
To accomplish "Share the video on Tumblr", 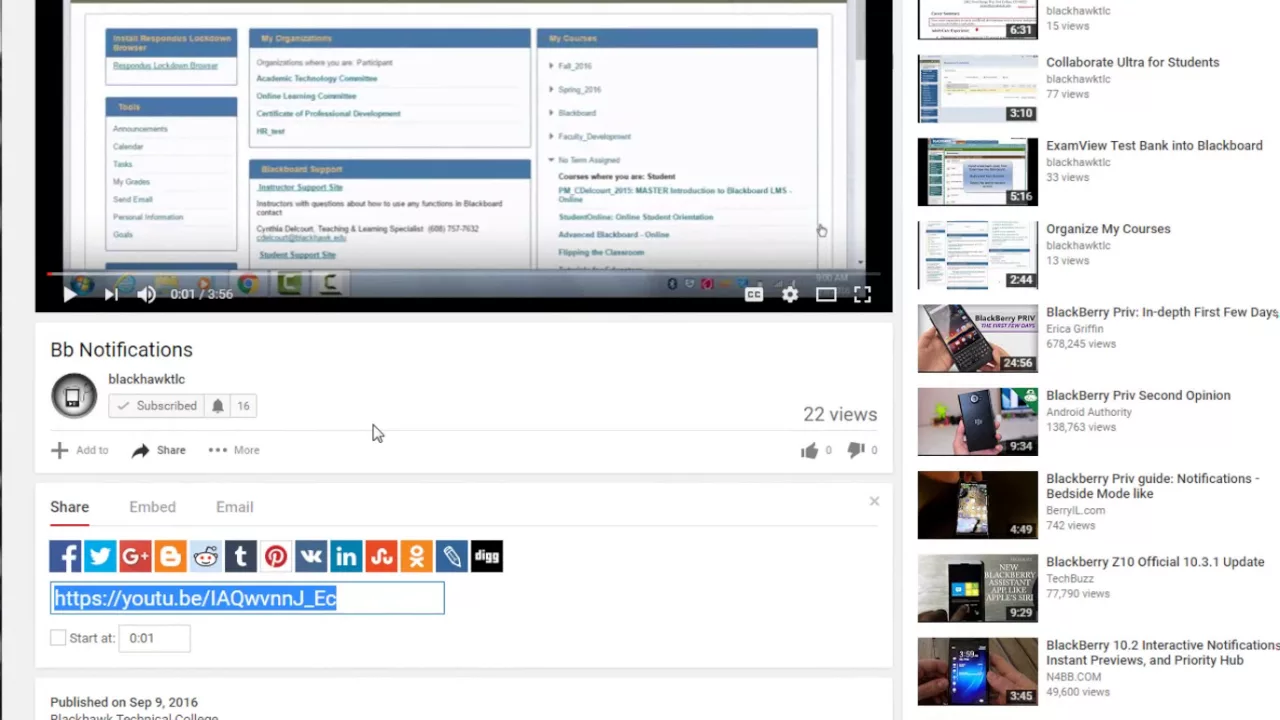I will (x=240, y=556).
